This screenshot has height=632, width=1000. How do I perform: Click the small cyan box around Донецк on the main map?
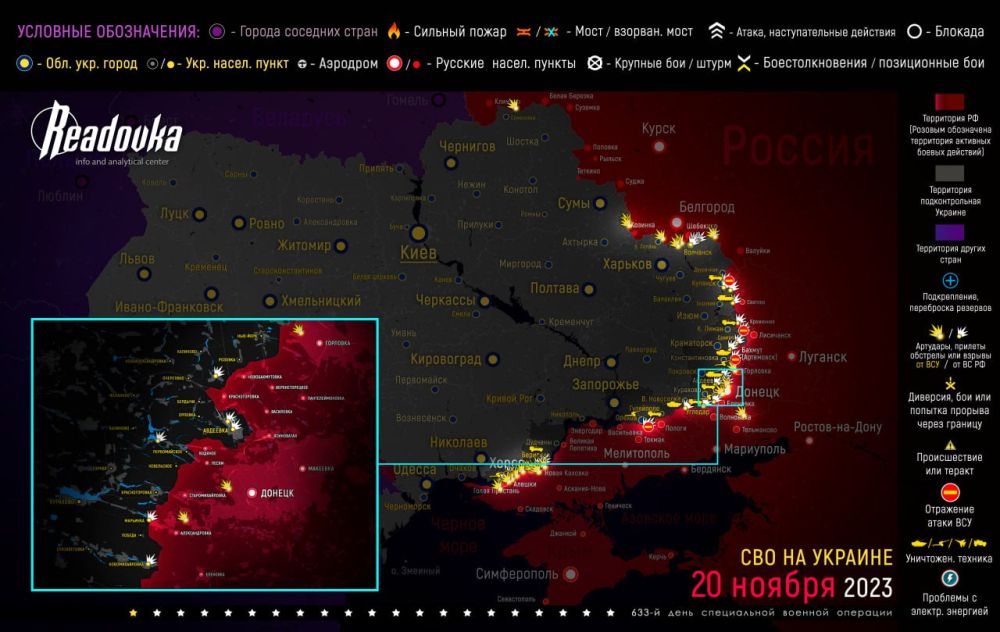[x=720, y=386]
